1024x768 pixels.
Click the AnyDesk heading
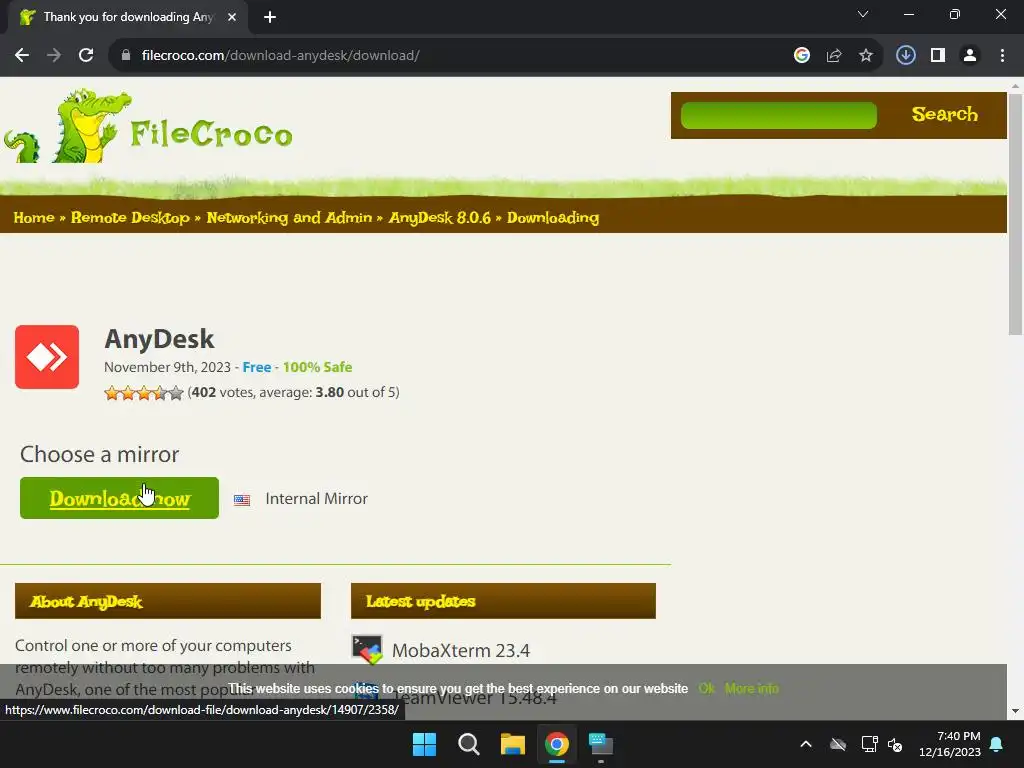pos(159,339)
